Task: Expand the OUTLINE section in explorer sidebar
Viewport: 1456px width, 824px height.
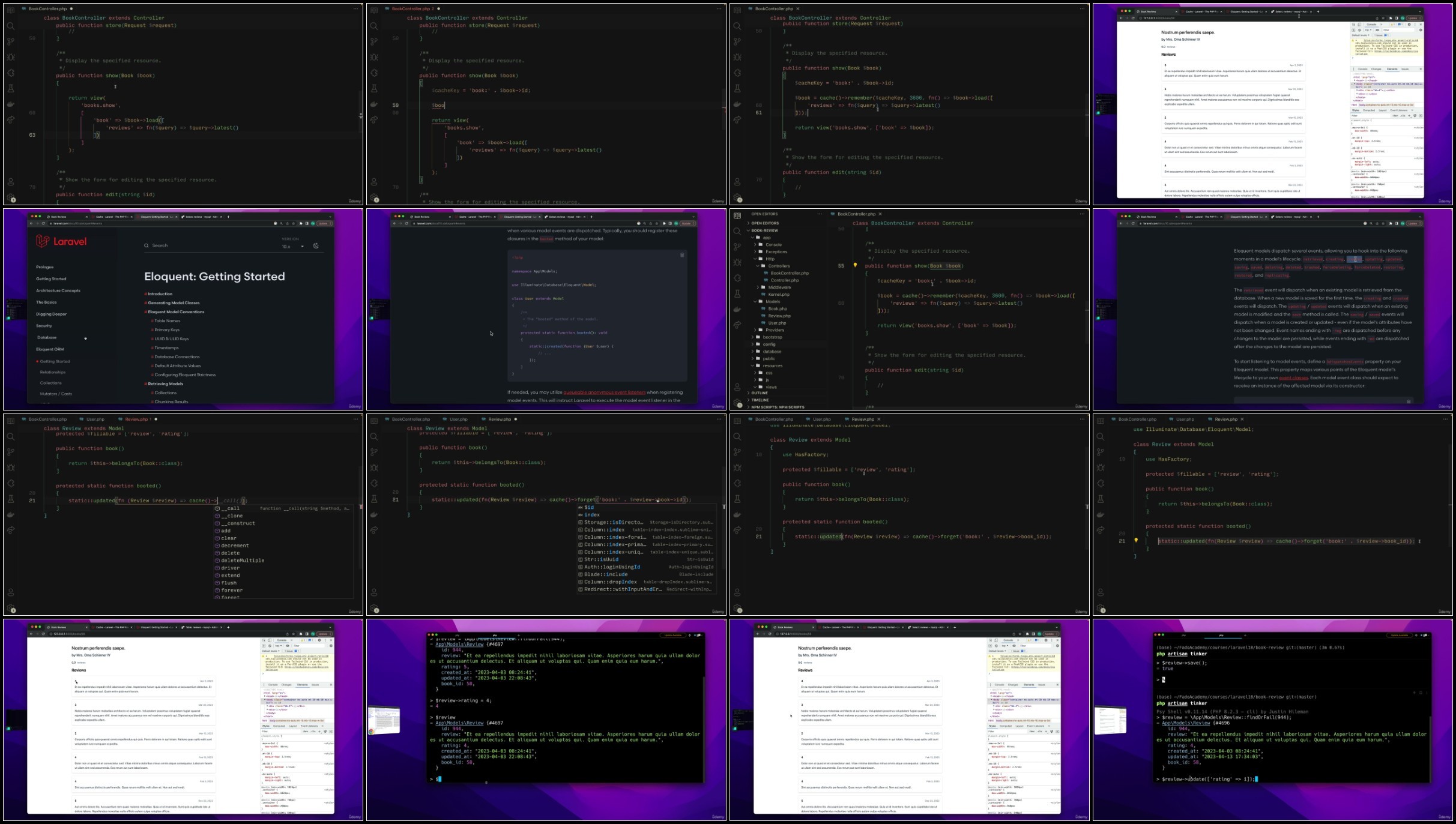Action: pos(760,393)
